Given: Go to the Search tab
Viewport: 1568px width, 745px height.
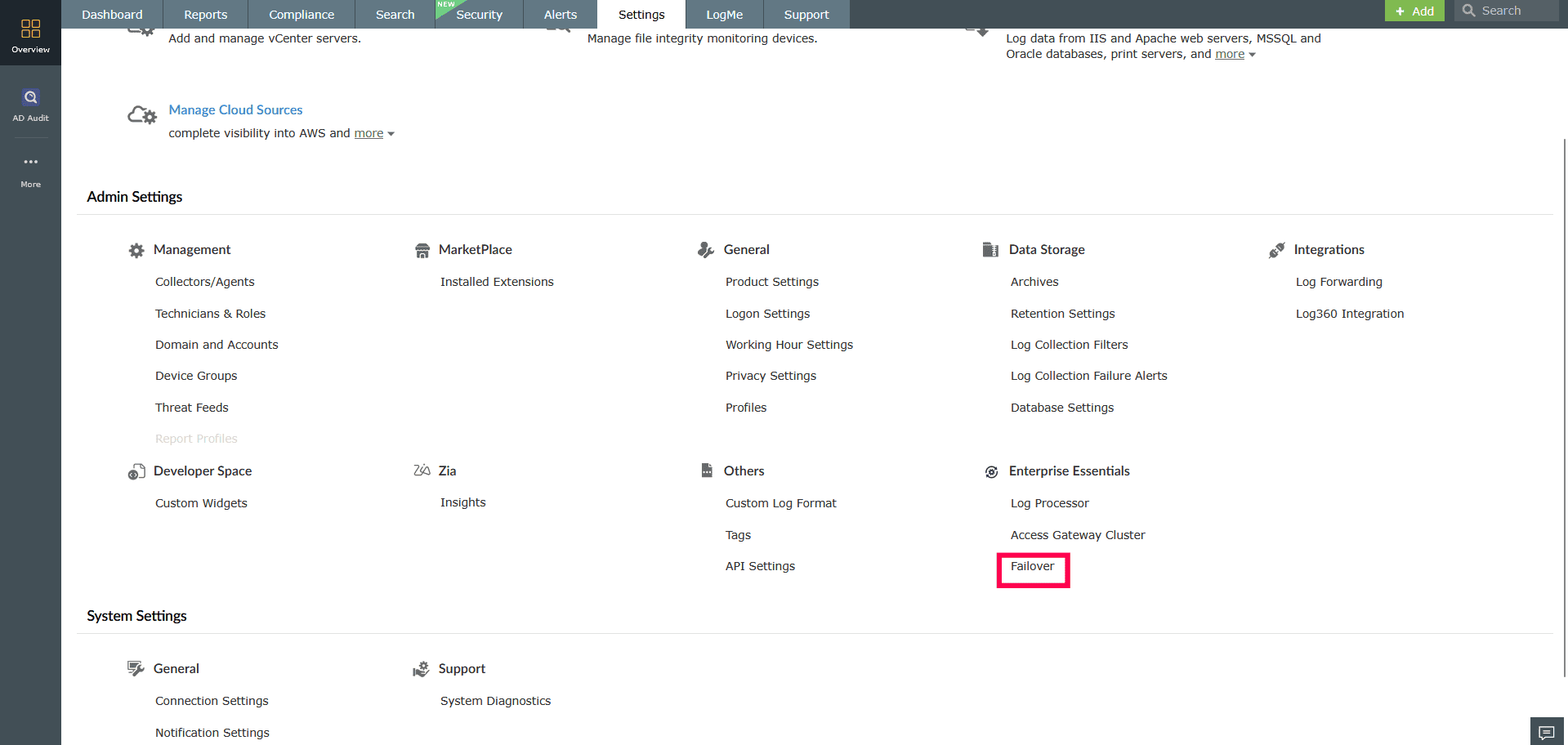Looking at the screenshot, I should pos(395,15).
